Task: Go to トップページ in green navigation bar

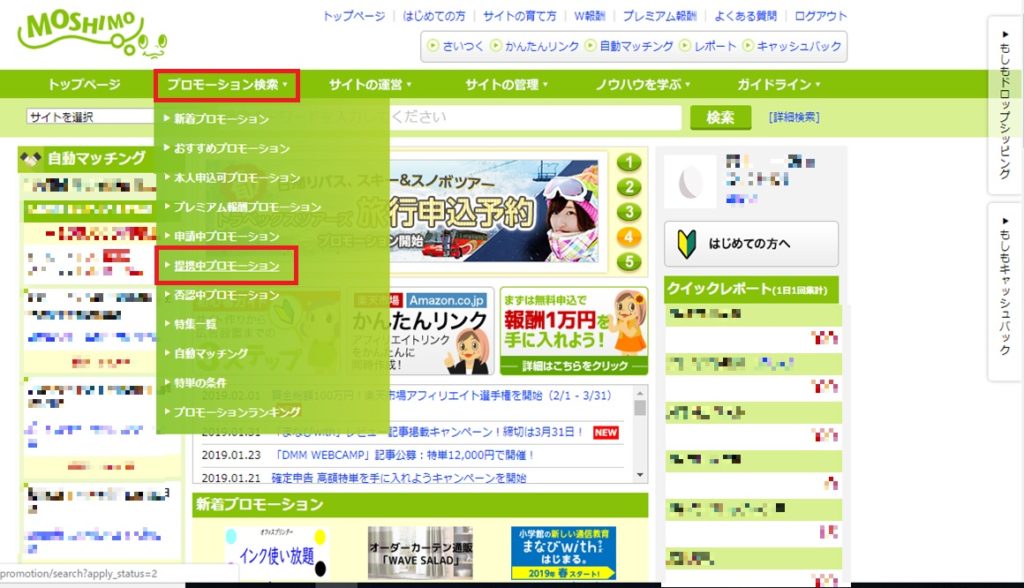Action: (84, 85)
